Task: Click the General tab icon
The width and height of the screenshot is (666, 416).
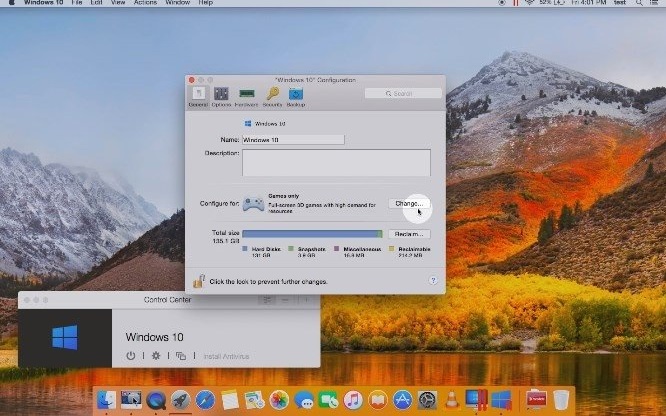Action: point(197,96)
